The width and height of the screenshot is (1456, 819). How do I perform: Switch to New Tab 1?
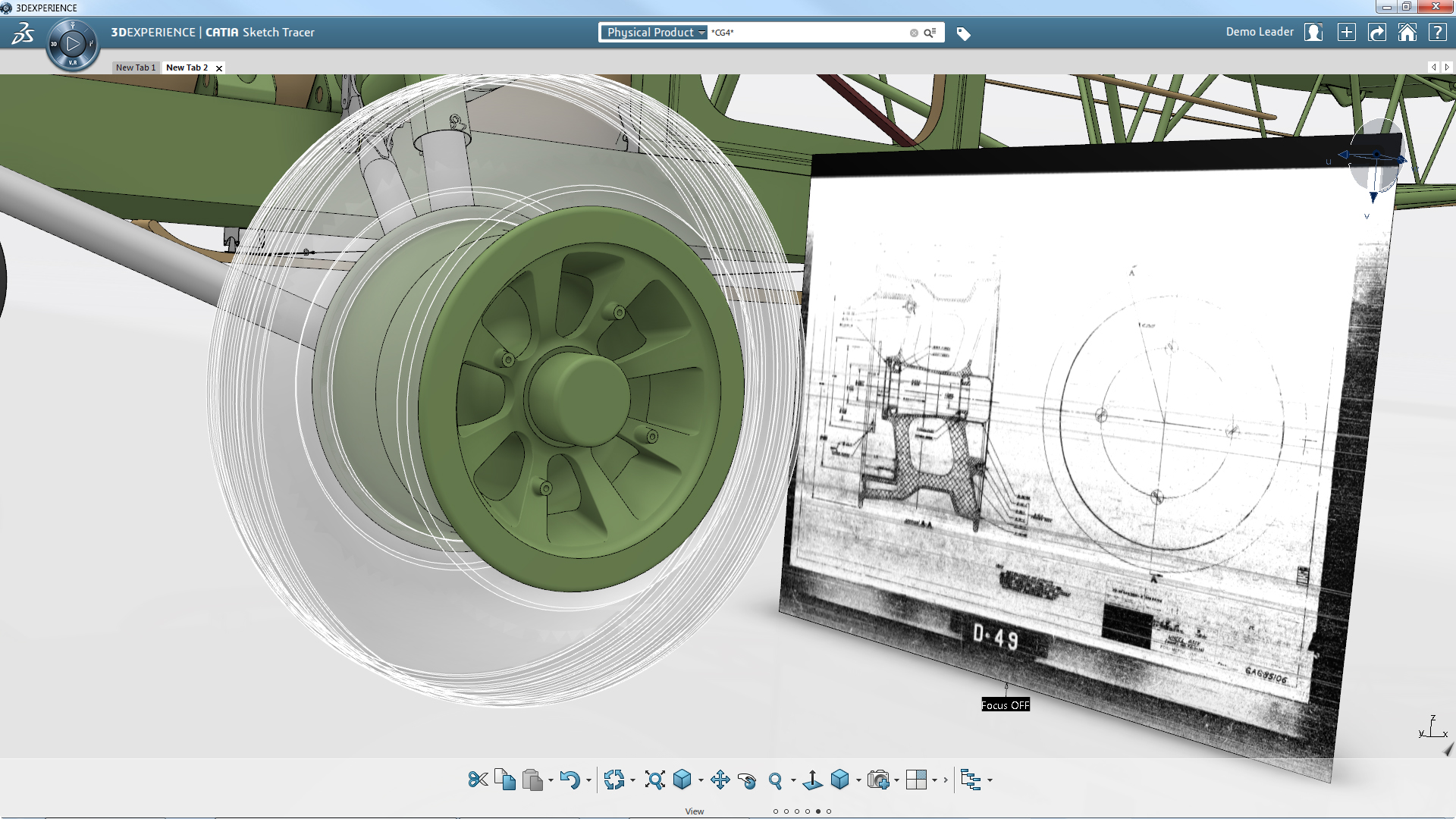tap(135, 67)
